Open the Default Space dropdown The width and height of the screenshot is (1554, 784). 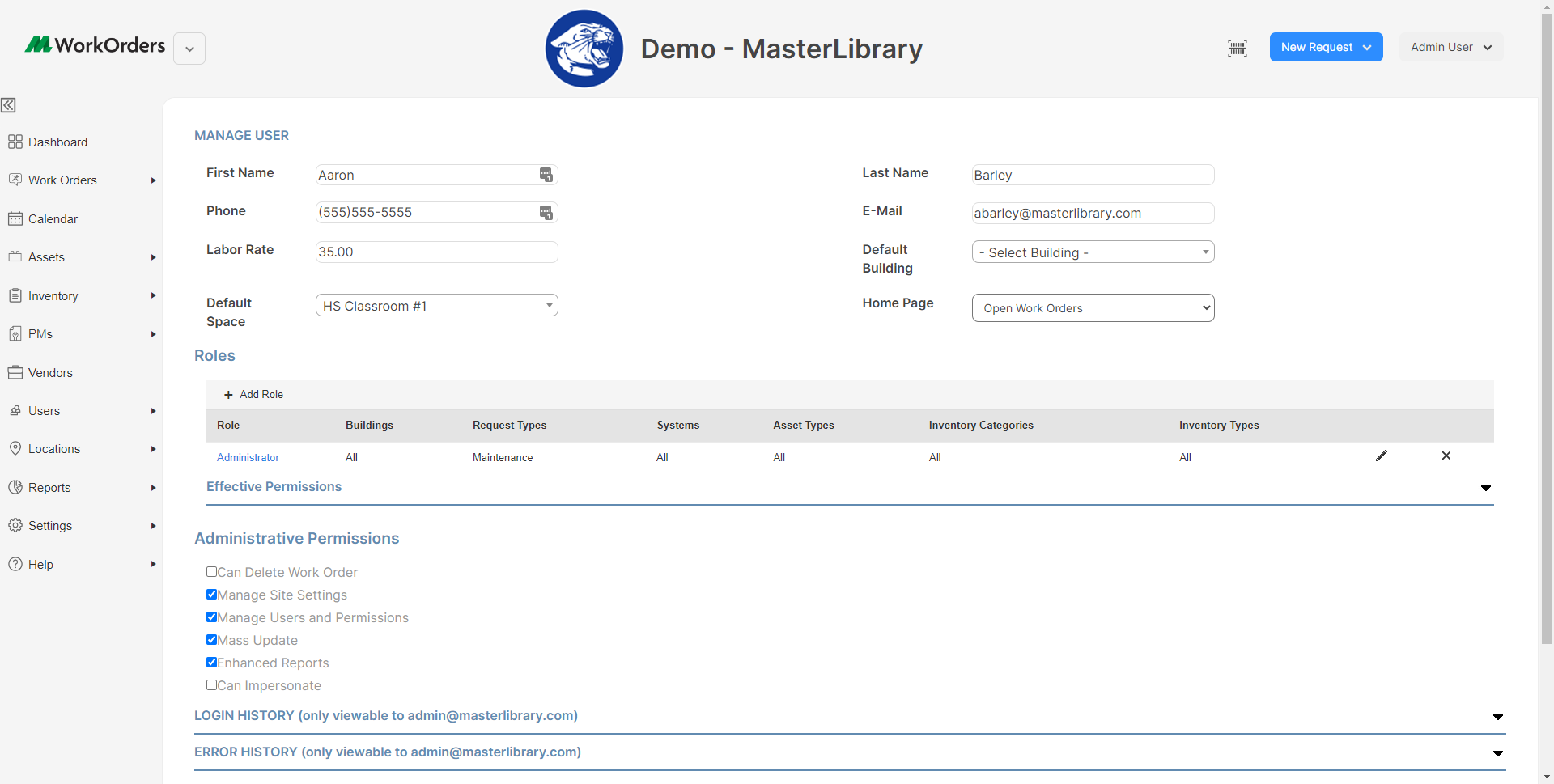pyautogui.click(x=437, y=305)
